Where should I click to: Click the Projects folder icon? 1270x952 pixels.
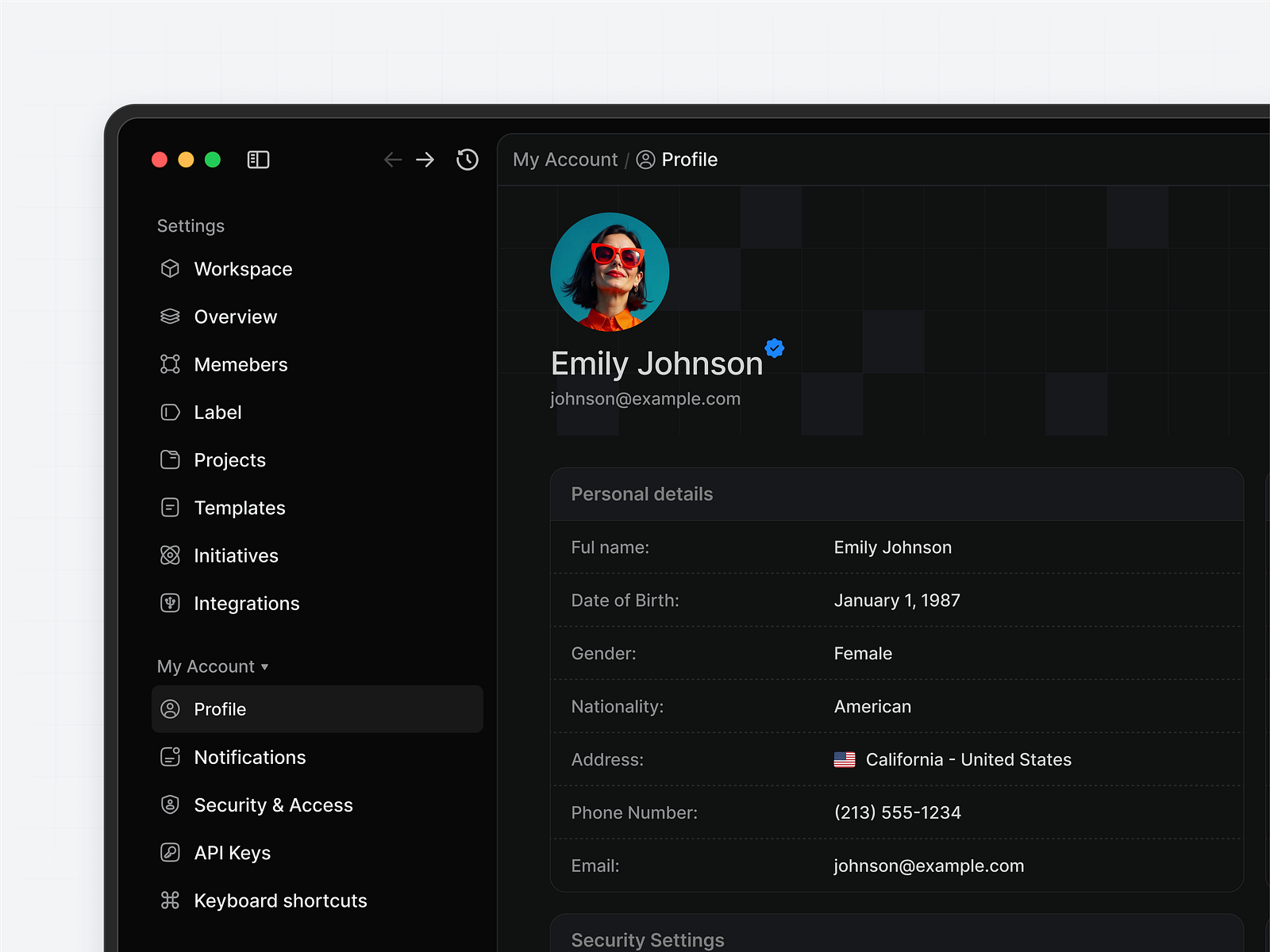pos(170,459)
